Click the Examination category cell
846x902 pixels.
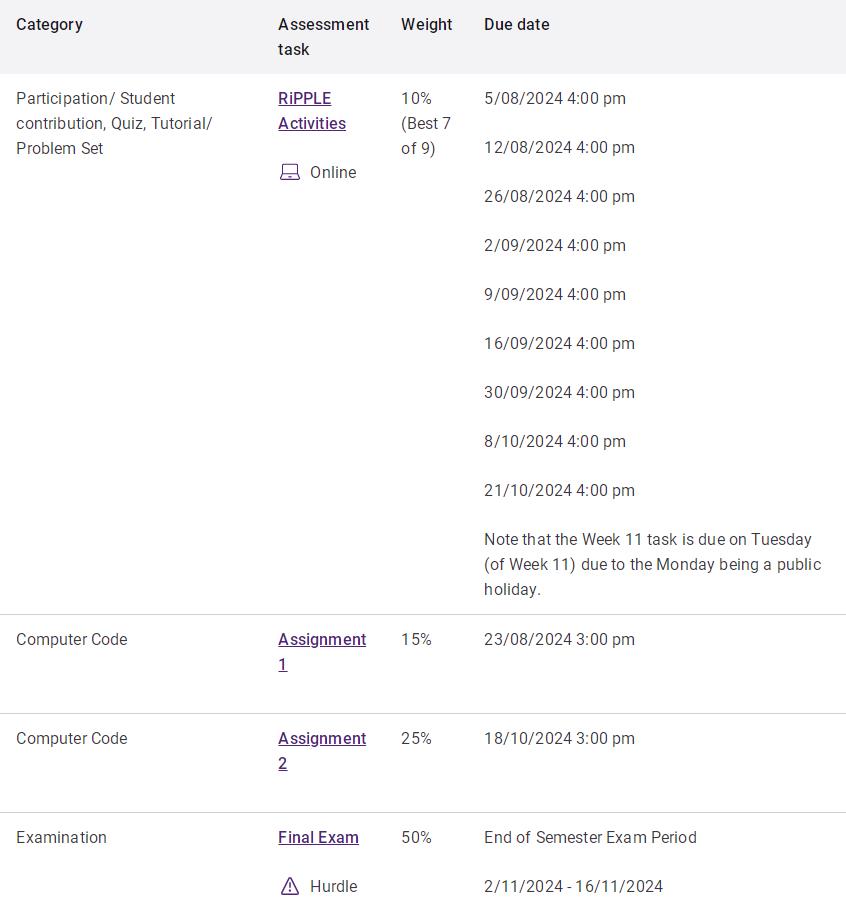pyautogui.click(x=62, y=837)
